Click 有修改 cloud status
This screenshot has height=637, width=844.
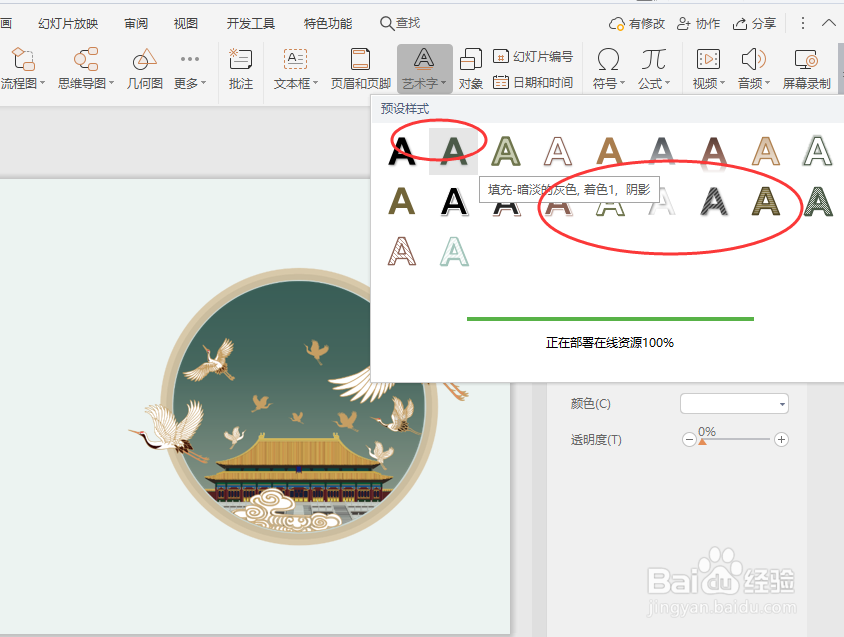[637, 24]
